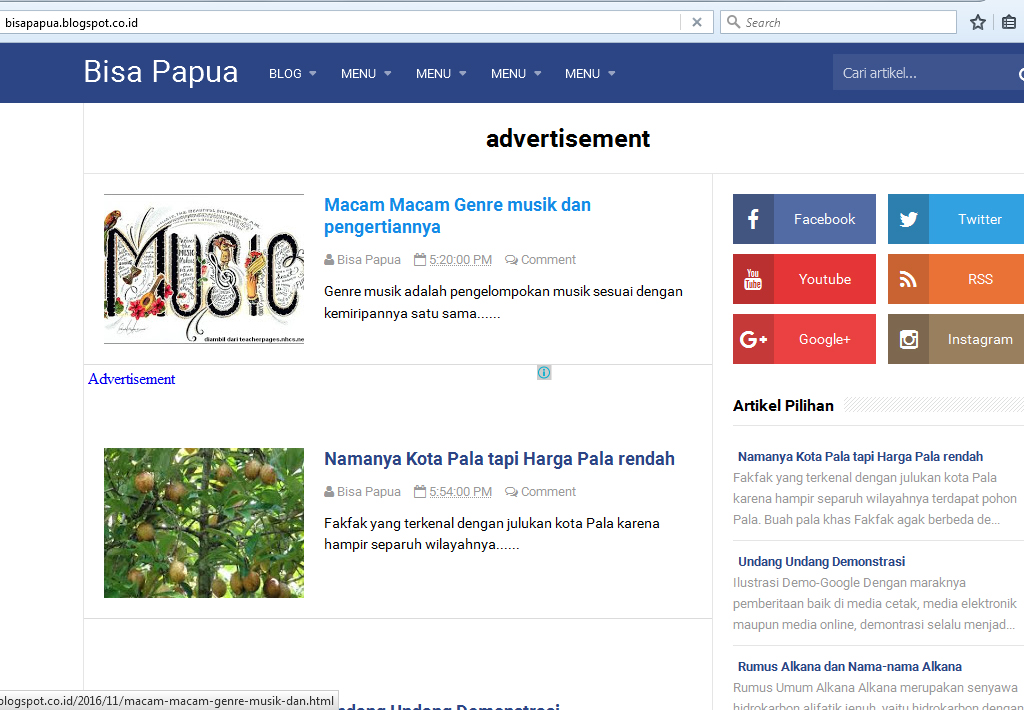Click the Facebook icon in social widget
The image size is (1024, 710).
(x=753, y=219)
